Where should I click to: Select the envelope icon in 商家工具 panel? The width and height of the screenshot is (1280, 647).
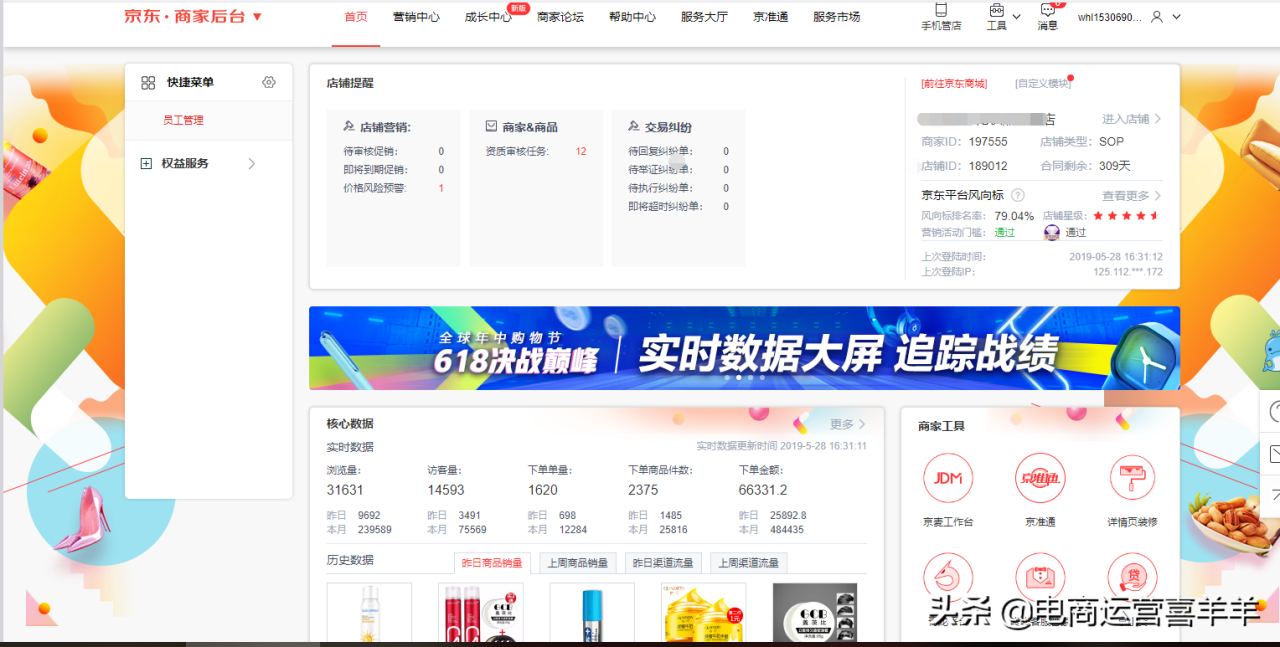1040,577
